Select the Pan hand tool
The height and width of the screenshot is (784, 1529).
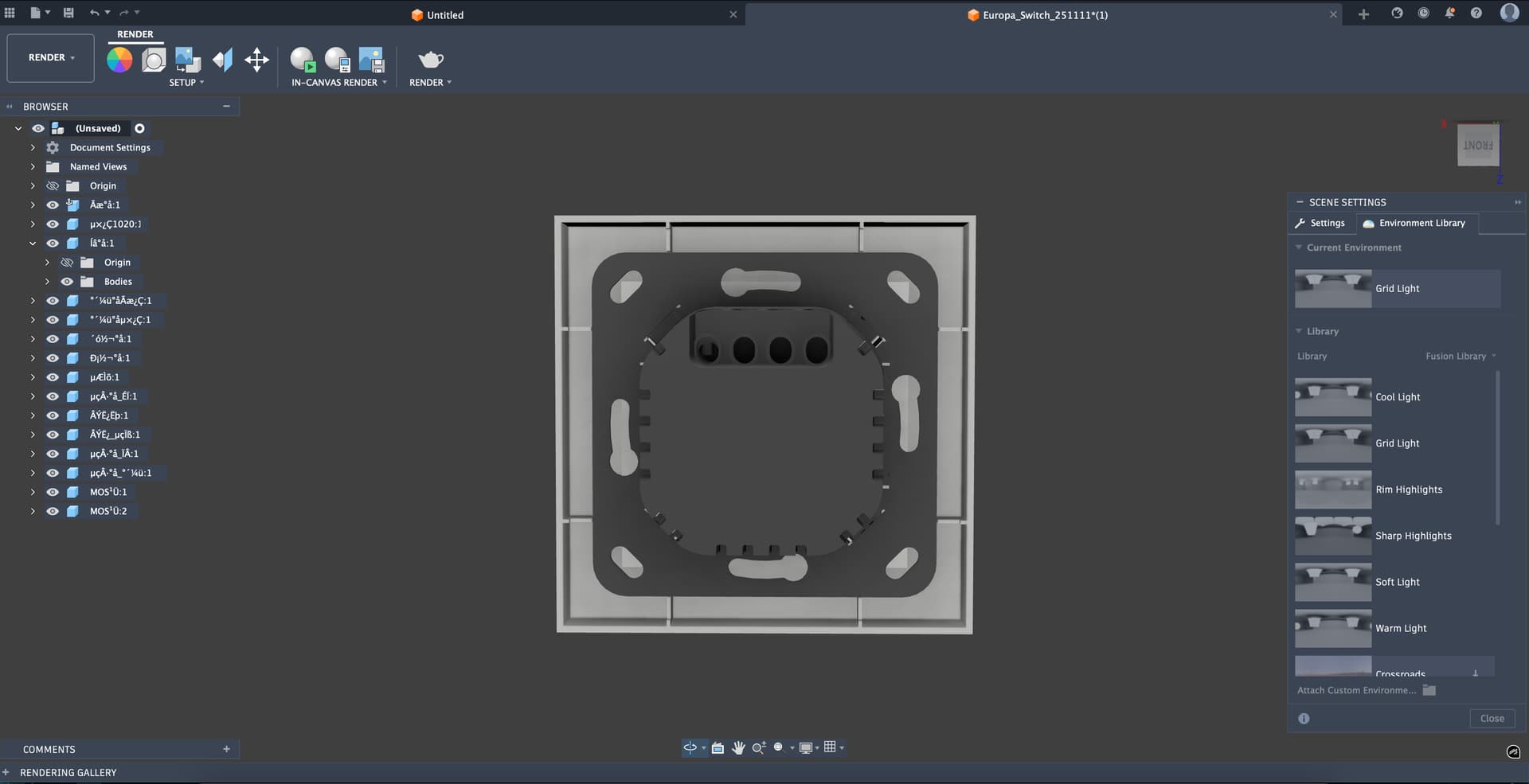pyautogui.click(x=738, y=747)
